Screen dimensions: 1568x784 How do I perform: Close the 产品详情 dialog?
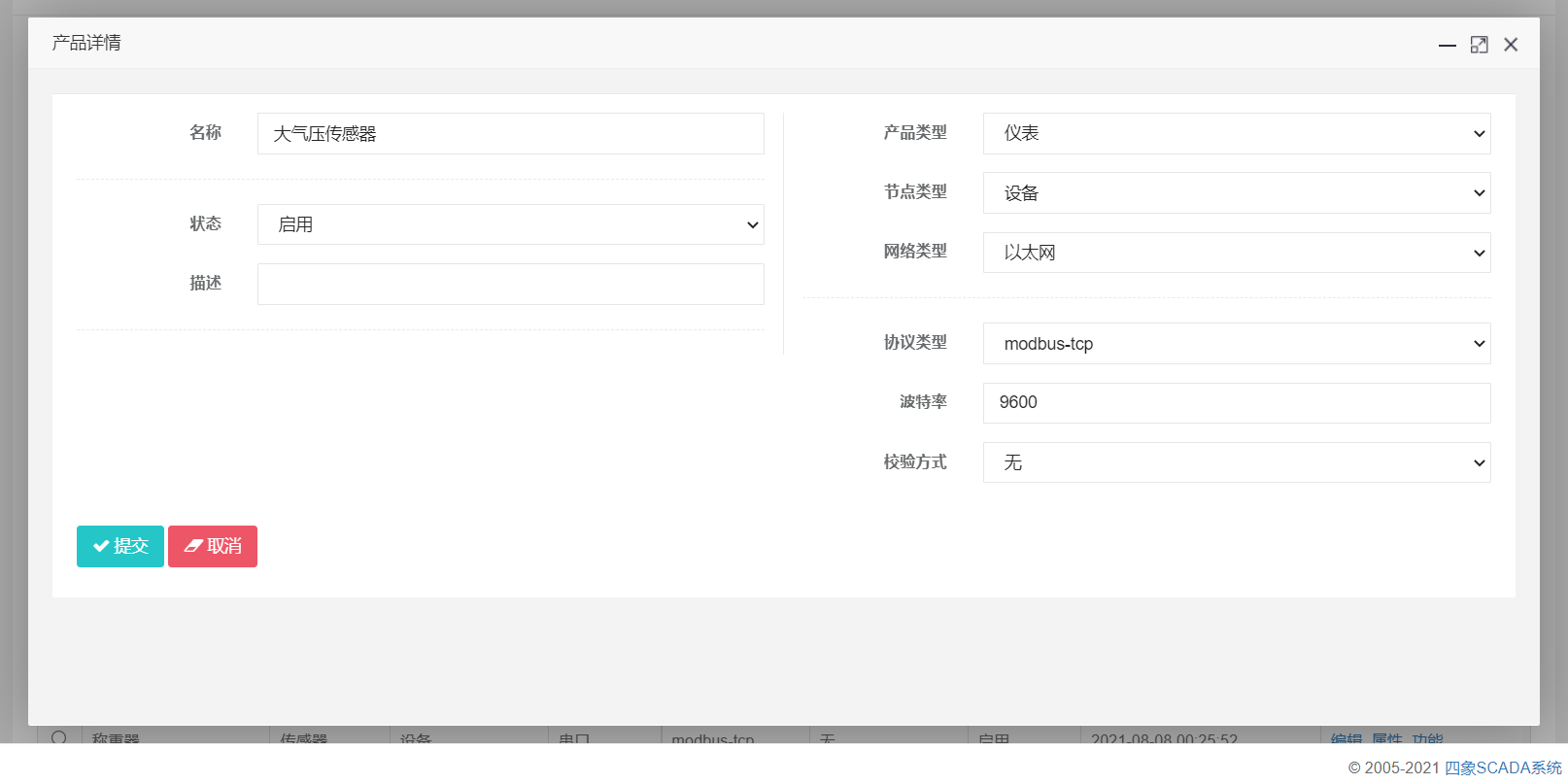tap(1511, 45)
